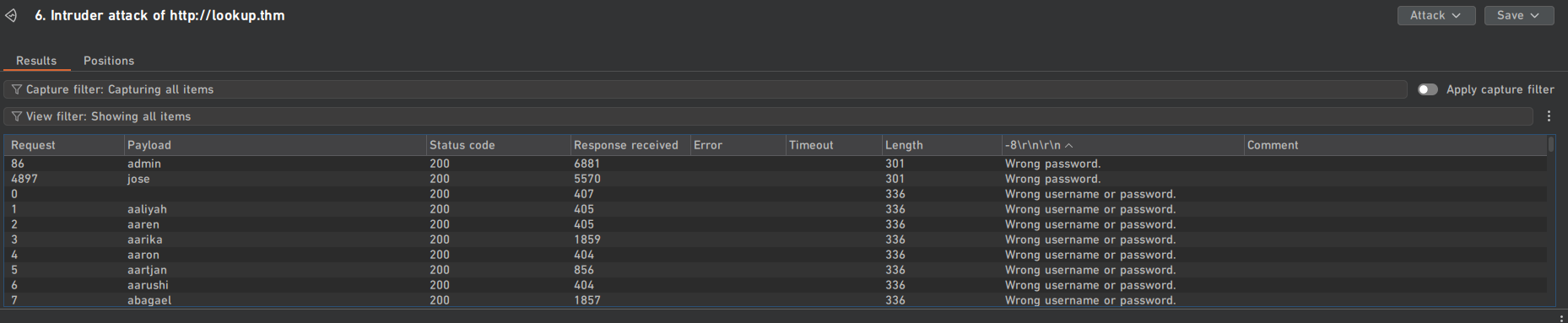This screenshot has width=1568, height=323.
Task: Click the -8\r\n\r\n grep column sort arrow
Action: point(1069,145)
